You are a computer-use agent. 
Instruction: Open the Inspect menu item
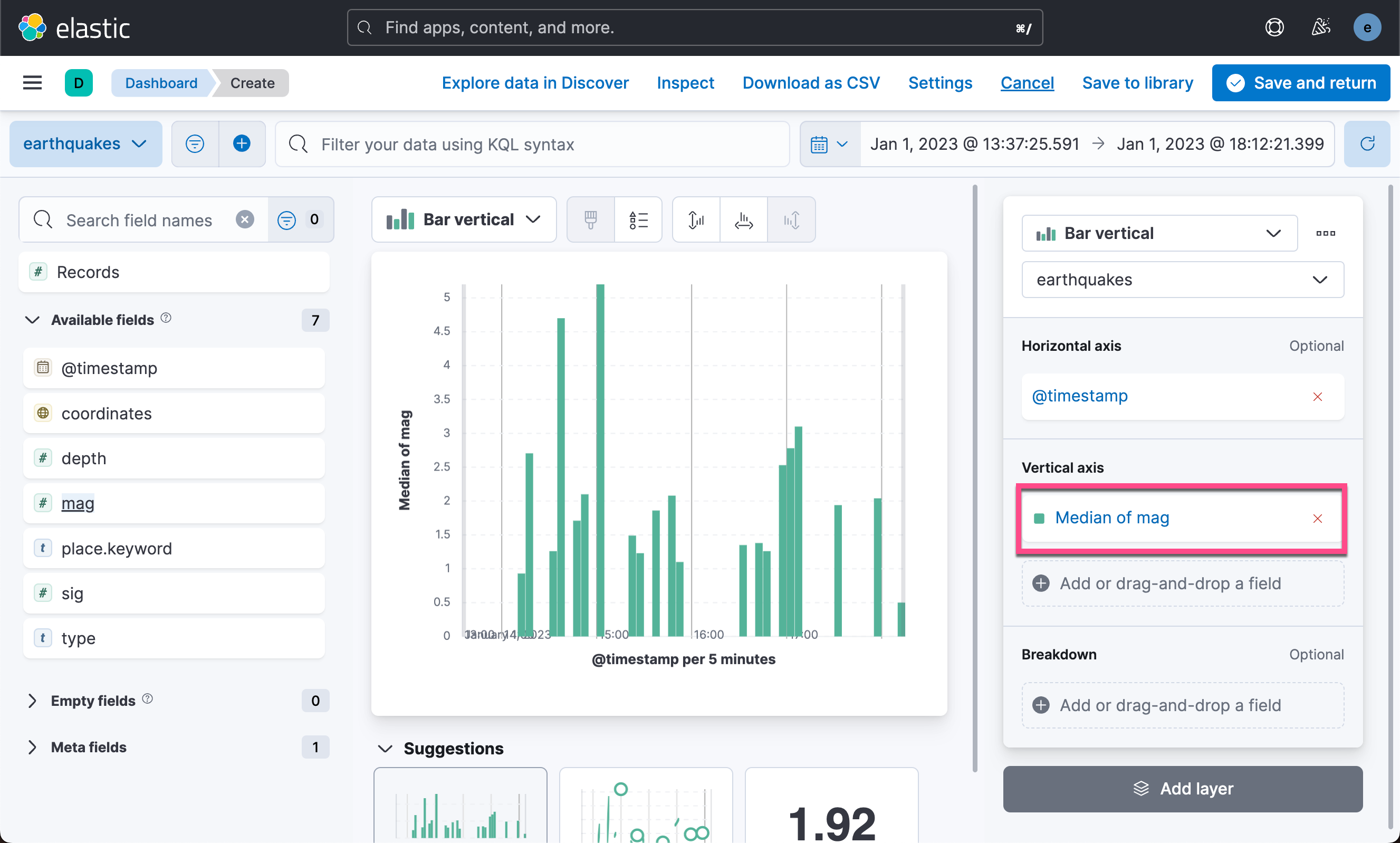(685, 83)
